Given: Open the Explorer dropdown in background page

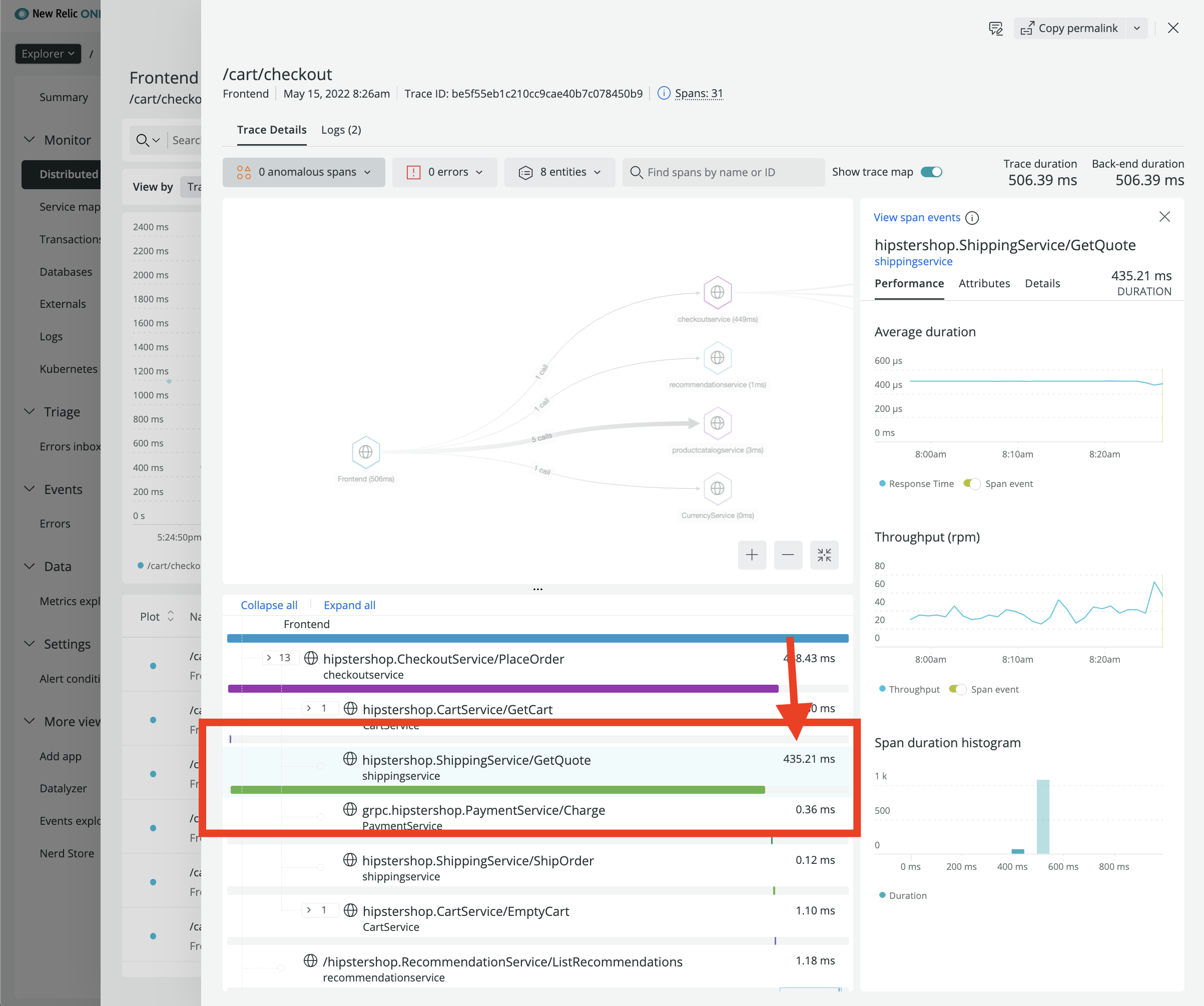Looking at the screenshot, I should click(48, 54).
